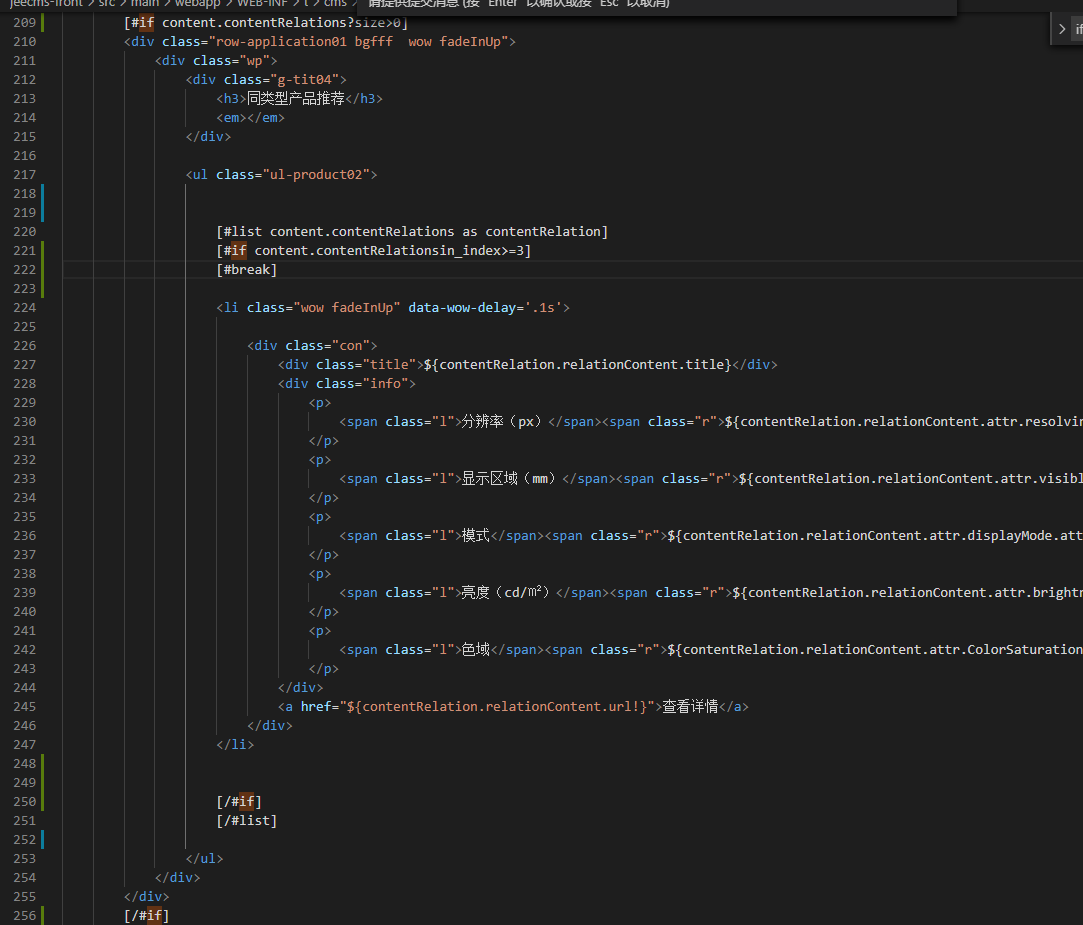Click the green change marker beside line 249

coord(43,782)
